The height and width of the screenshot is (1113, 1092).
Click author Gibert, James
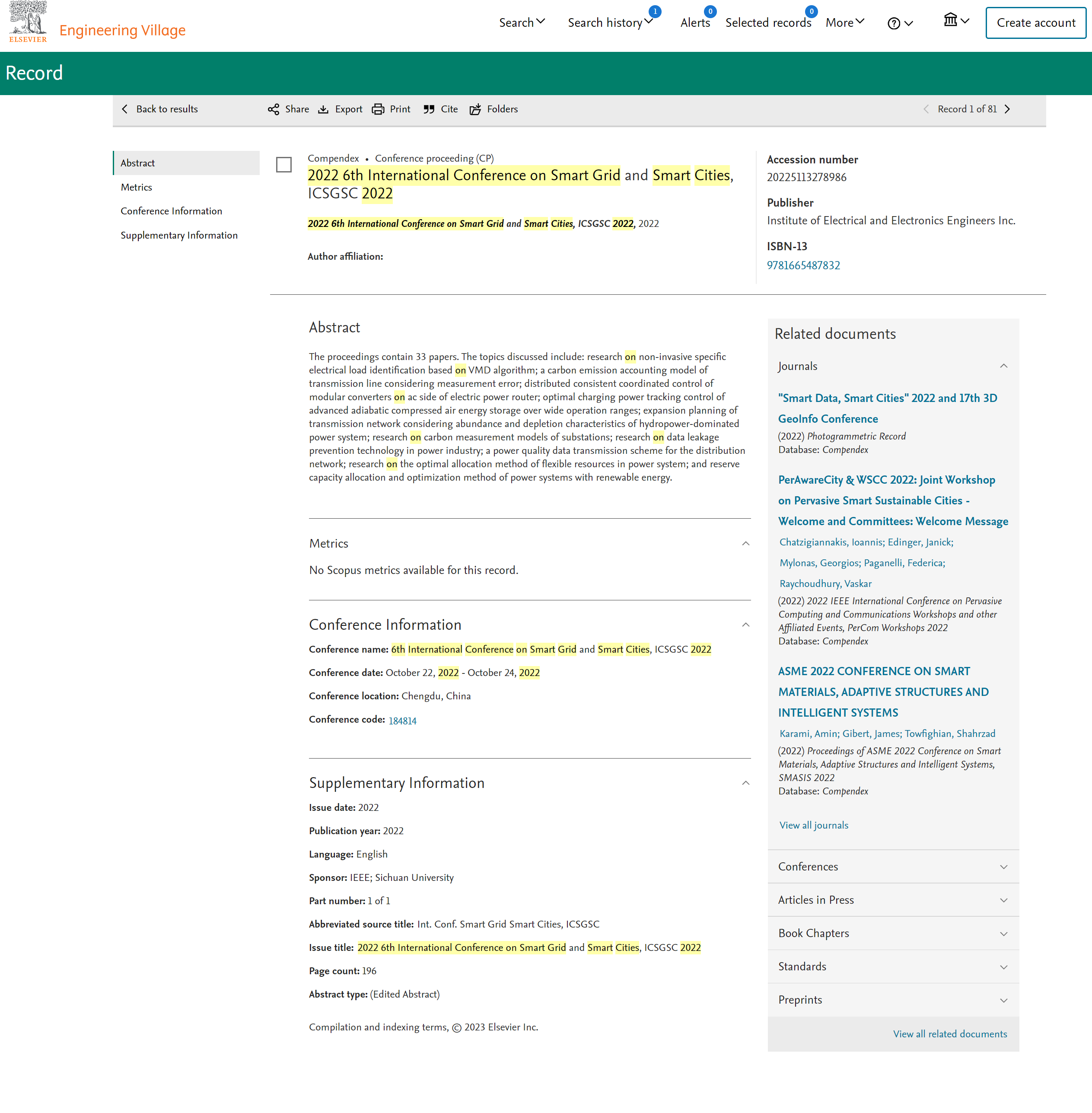click(871, 734)
